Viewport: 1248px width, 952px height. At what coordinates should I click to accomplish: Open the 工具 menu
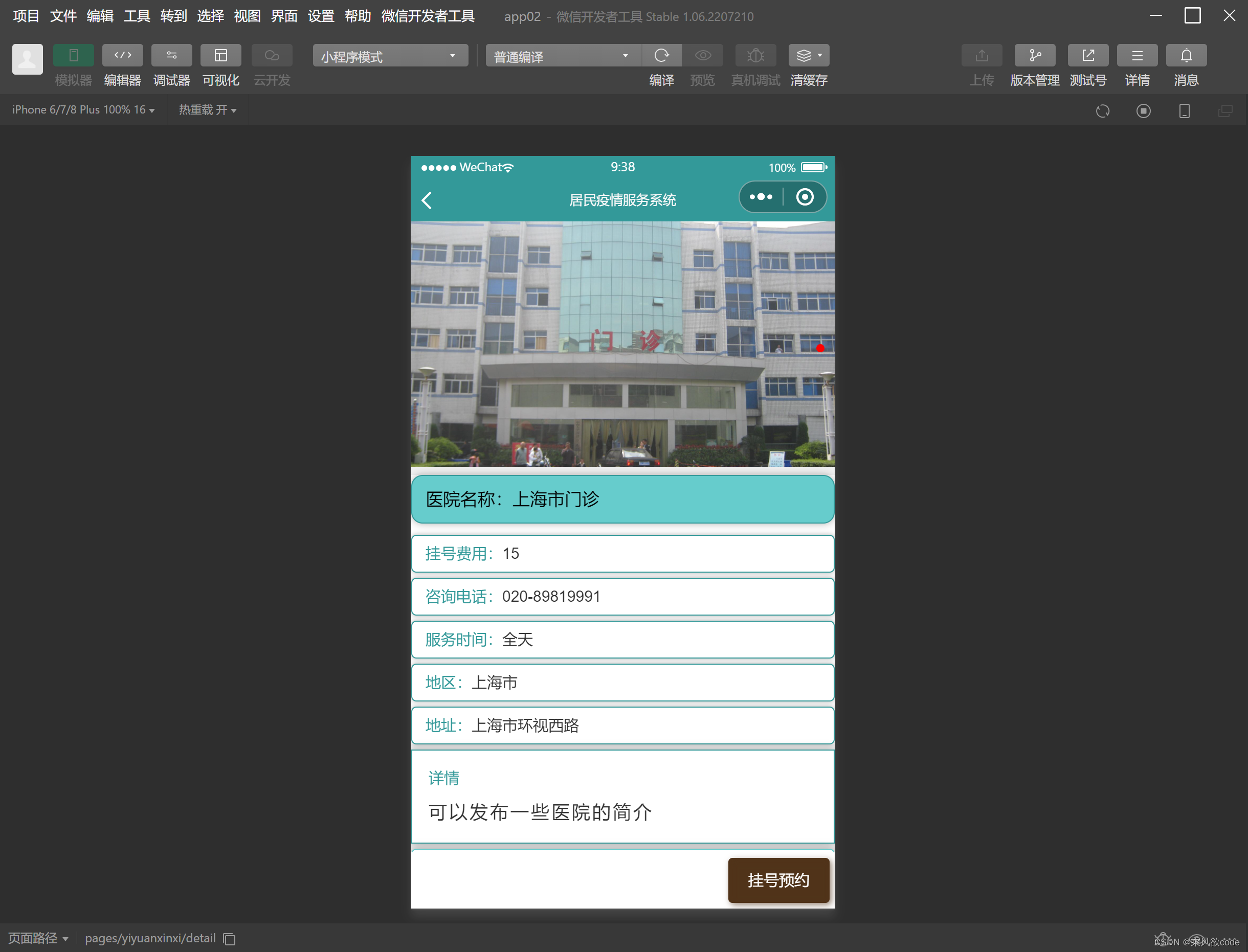(137, 16)
